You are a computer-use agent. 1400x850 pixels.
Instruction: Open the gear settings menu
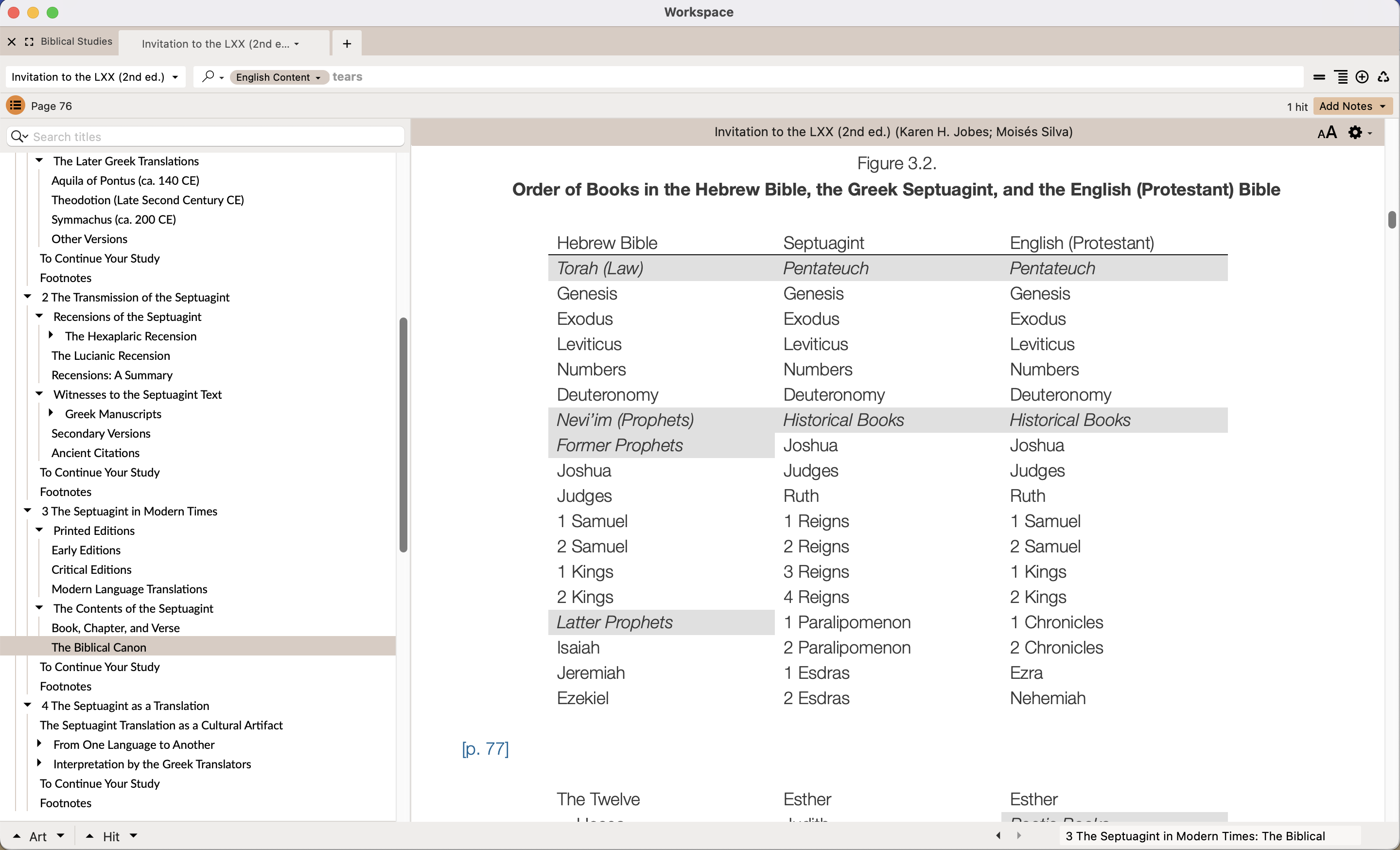coord(1359,132)
